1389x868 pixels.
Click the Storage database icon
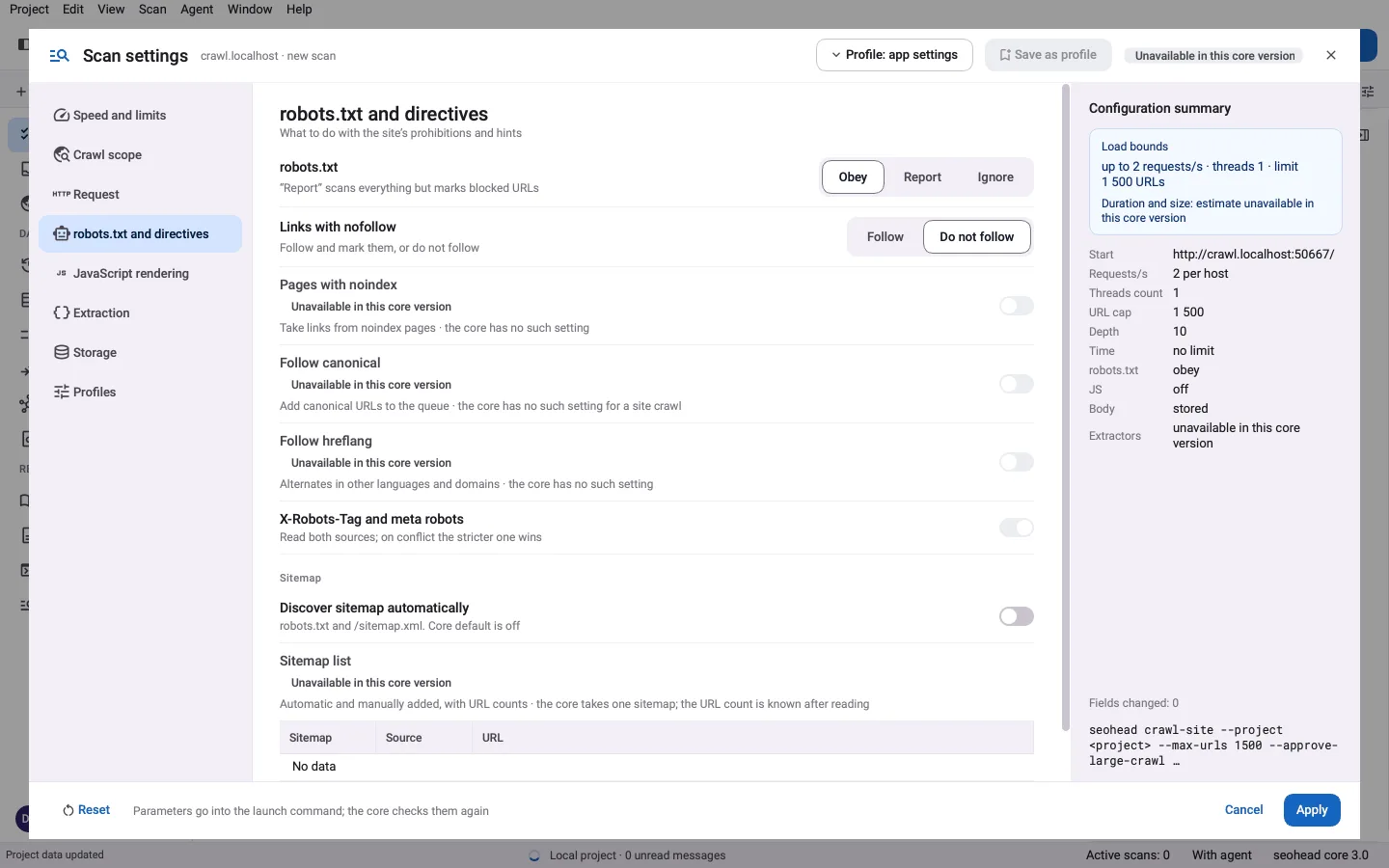pyautogui.click(x=62, y=353)
